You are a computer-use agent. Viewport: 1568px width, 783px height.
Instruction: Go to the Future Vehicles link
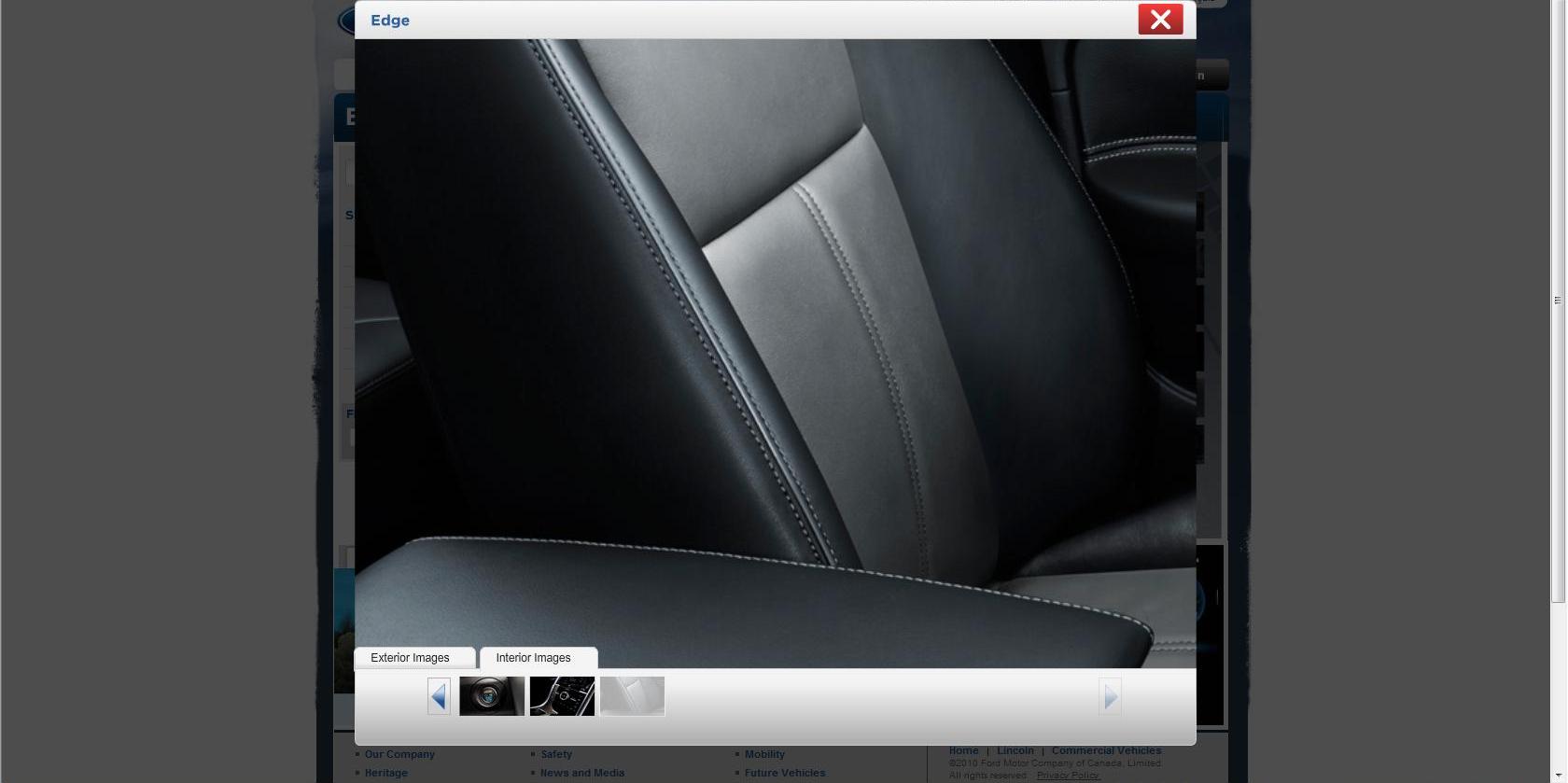[785, 773]
